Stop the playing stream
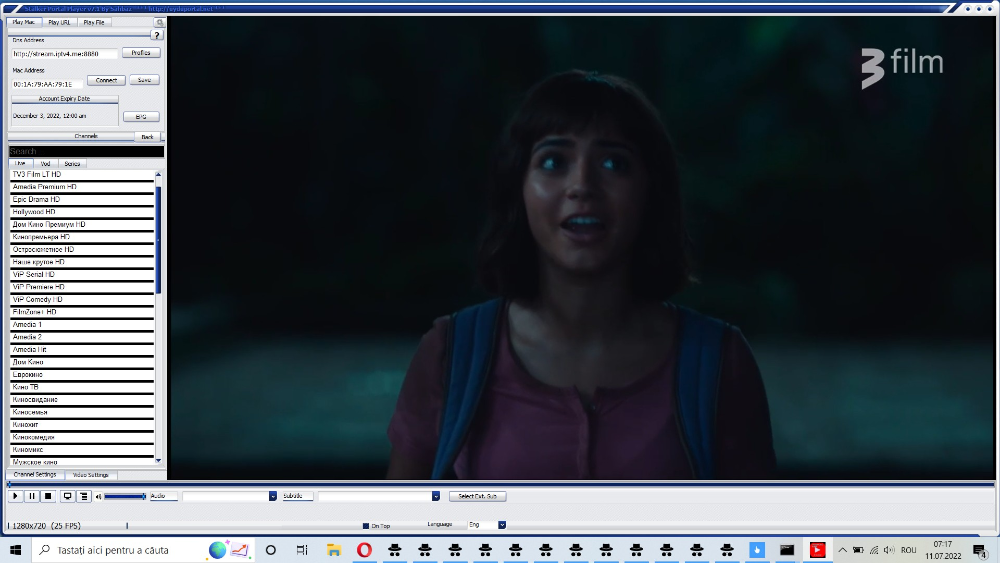The width and height of the screenshot is (1000, 563). [48, 496]
